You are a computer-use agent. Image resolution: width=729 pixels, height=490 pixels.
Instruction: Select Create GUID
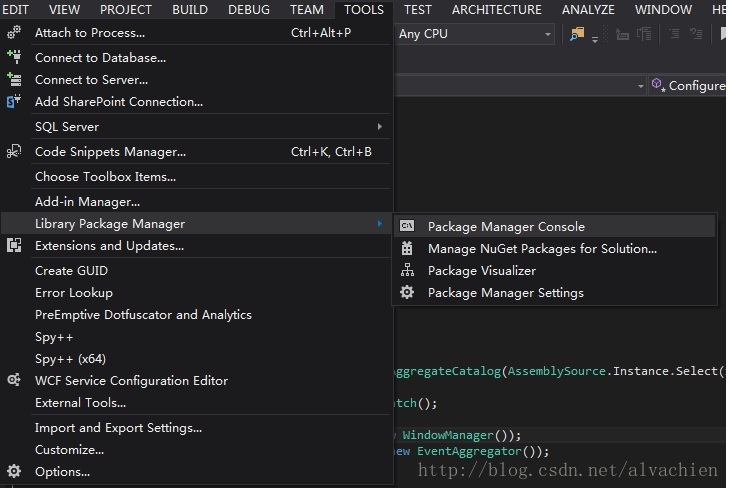[x=195, y=271]
